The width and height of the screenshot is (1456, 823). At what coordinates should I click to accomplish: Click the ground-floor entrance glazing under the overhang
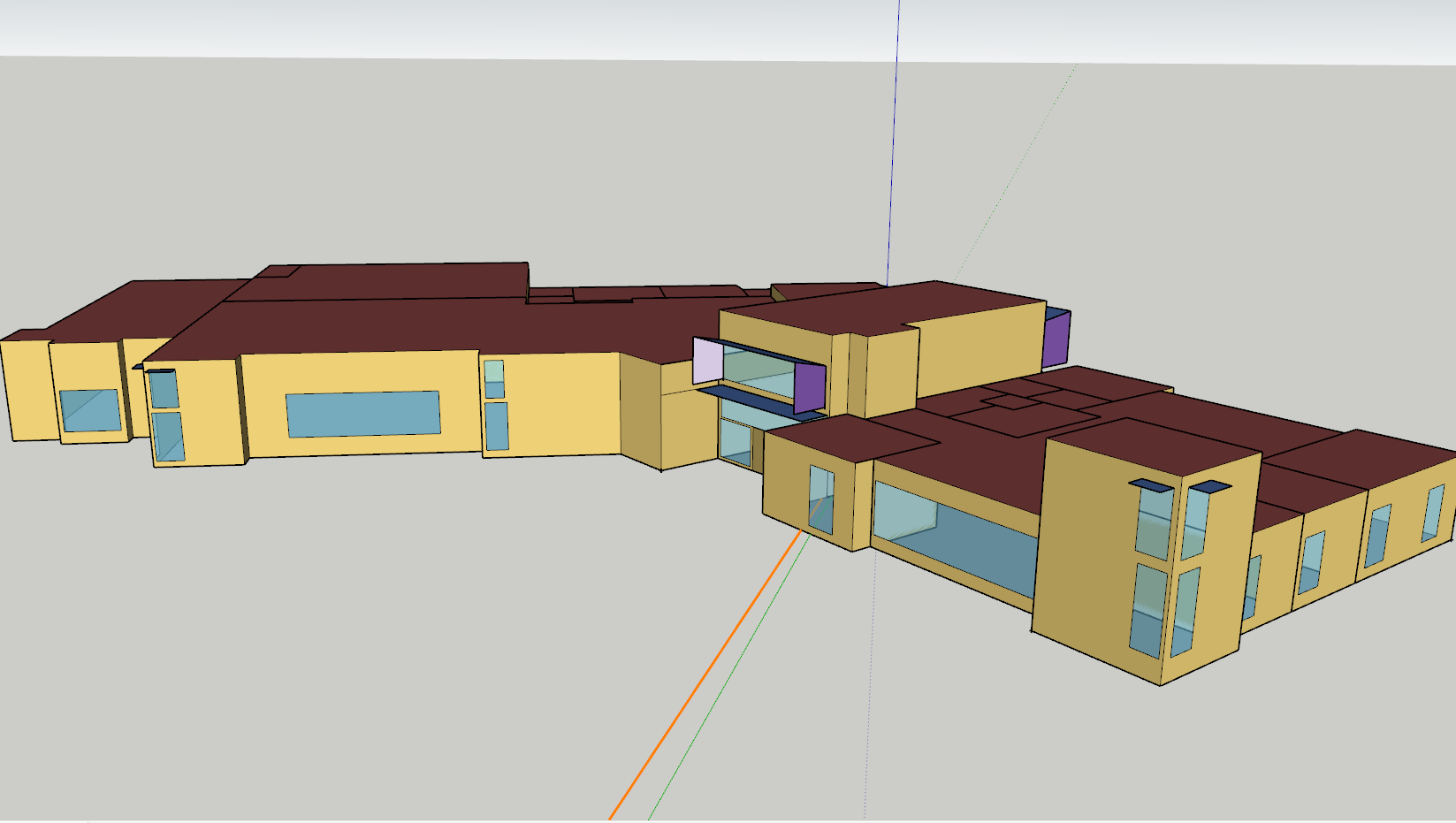[736, 441]
